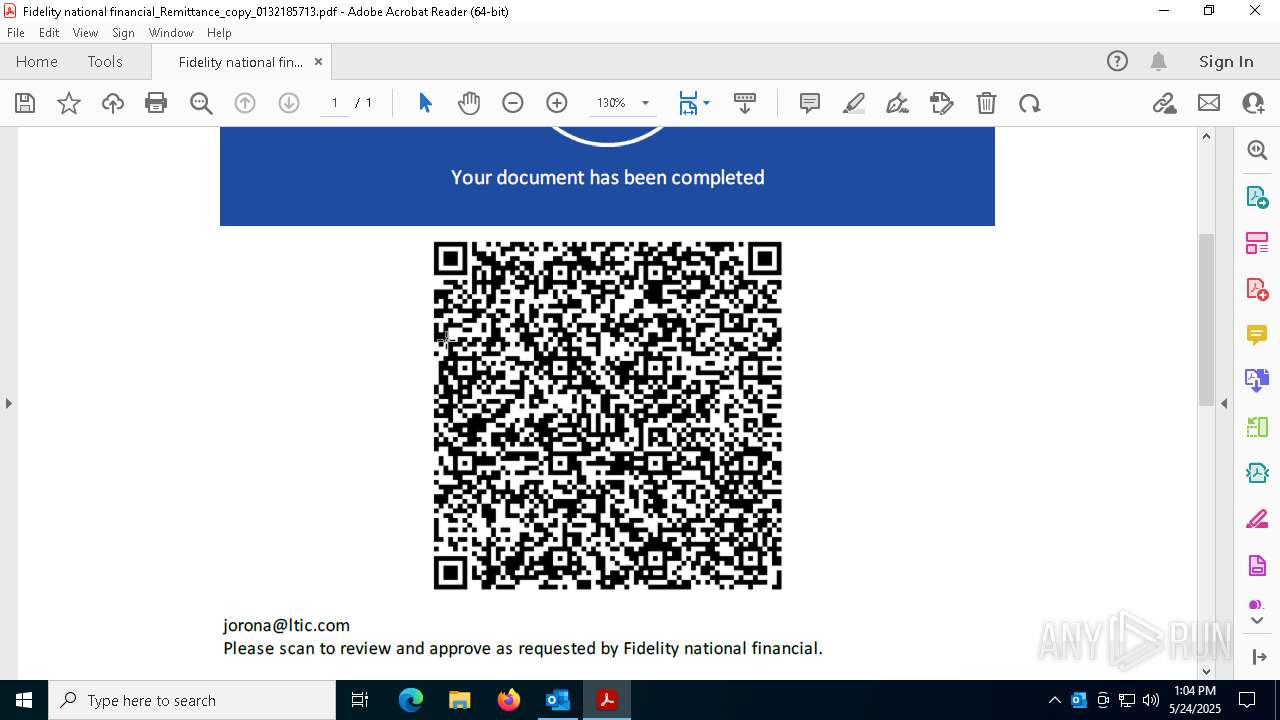1280x720 pixels.
Task: Expand the right pane tools list chevron
Action: point(1258,621)
